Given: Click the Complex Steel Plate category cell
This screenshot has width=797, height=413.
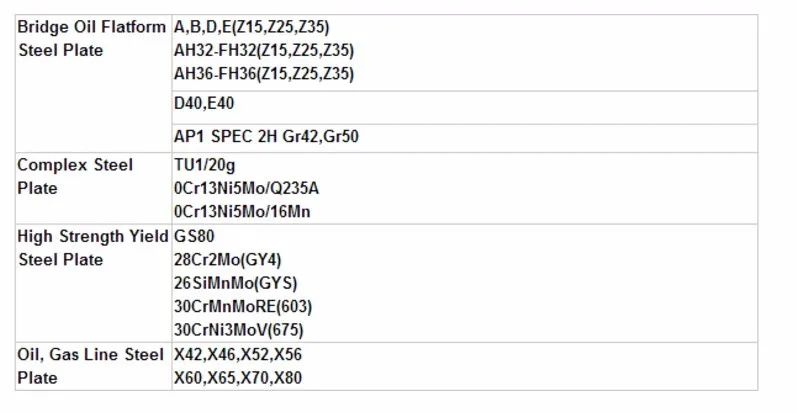Looking at the screenshot, I should coord(94,188).
